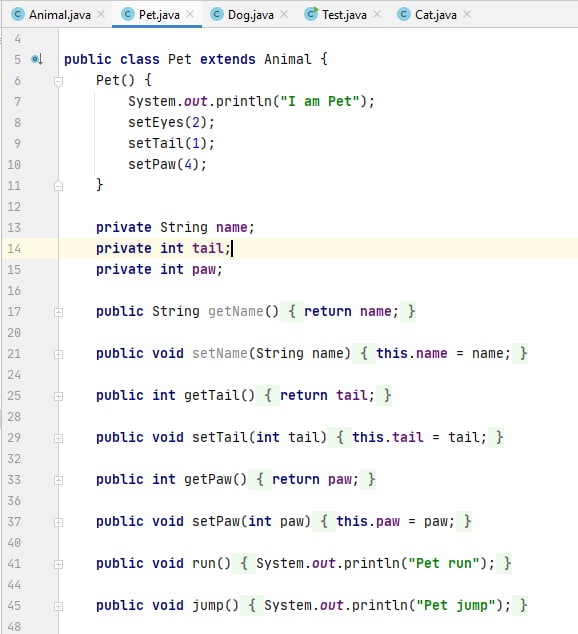Click the runnable class icon on Test.java tab
Image resolution: width=578 pixels, height=634 pixels.
[x=311, y=15]
